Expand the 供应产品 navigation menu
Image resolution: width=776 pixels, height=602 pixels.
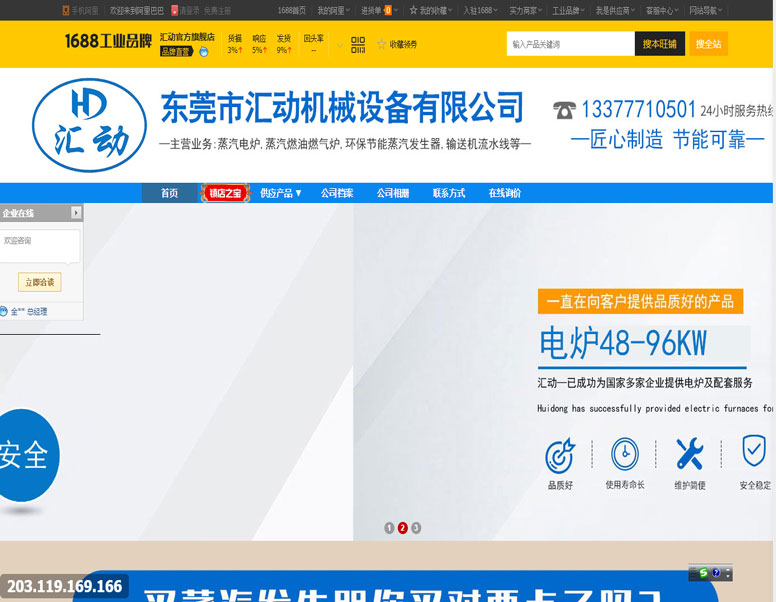pyautogui.click(x=281, y=193)
